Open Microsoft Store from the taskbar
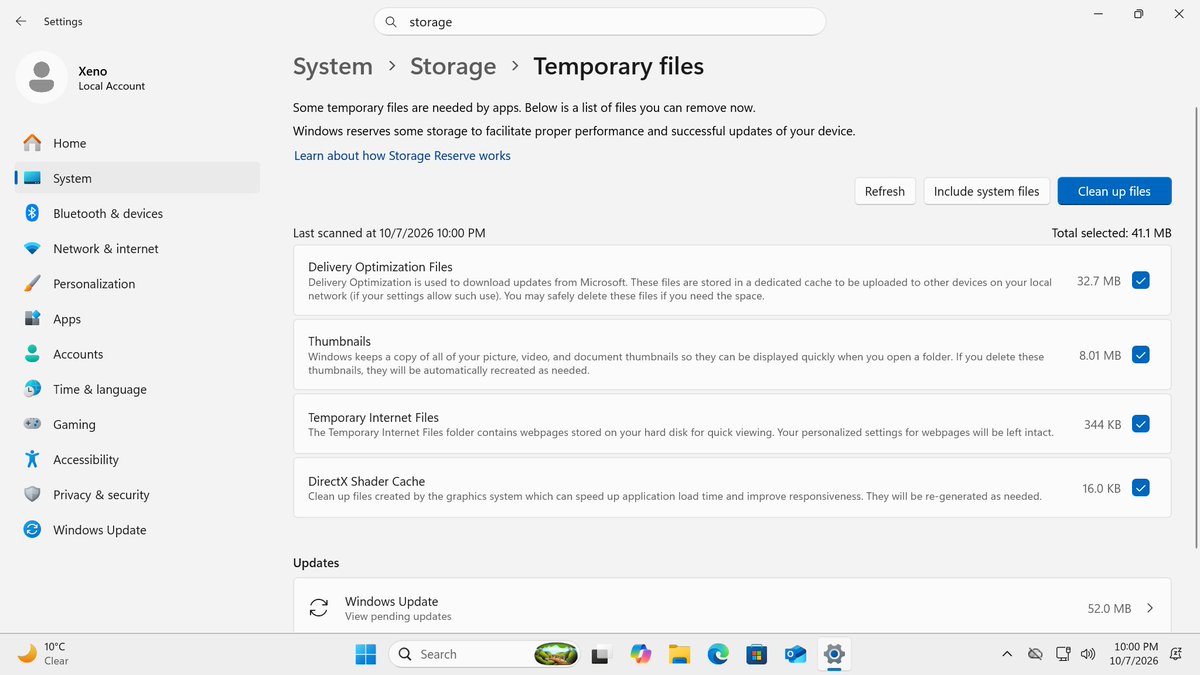The width and height of the screenshot is (1200, 675). pyautogui.click(x=757, y=654)
